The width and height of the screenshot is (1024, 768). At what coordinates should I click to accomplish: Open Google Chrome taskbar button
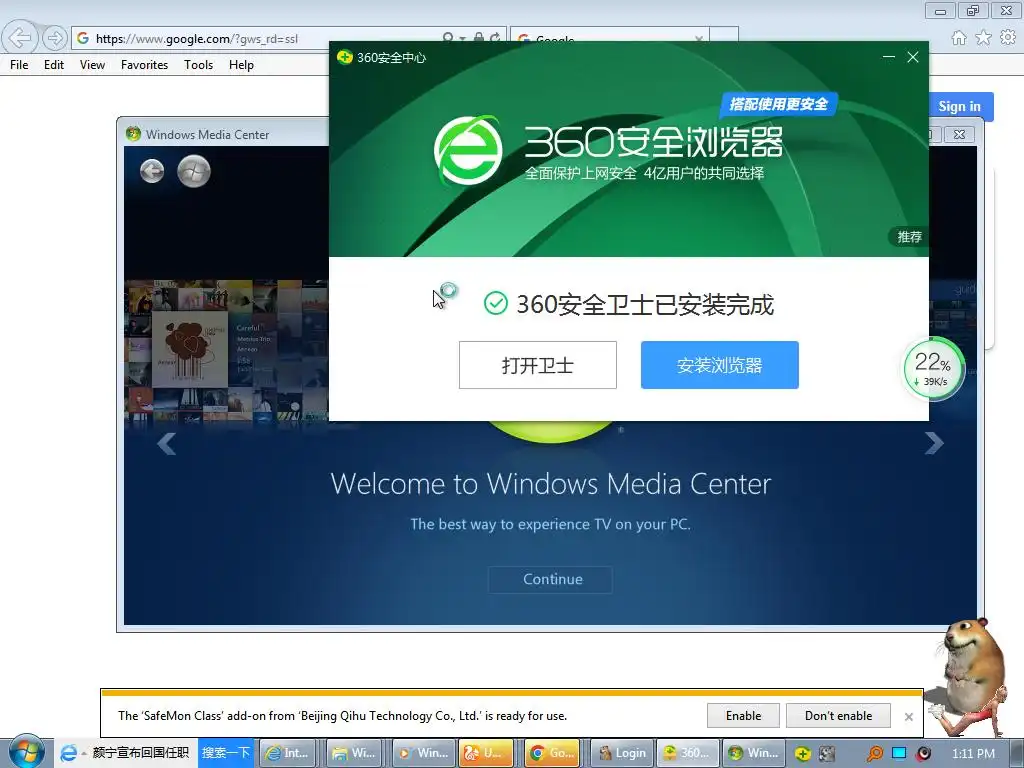[x=553, y=753]
